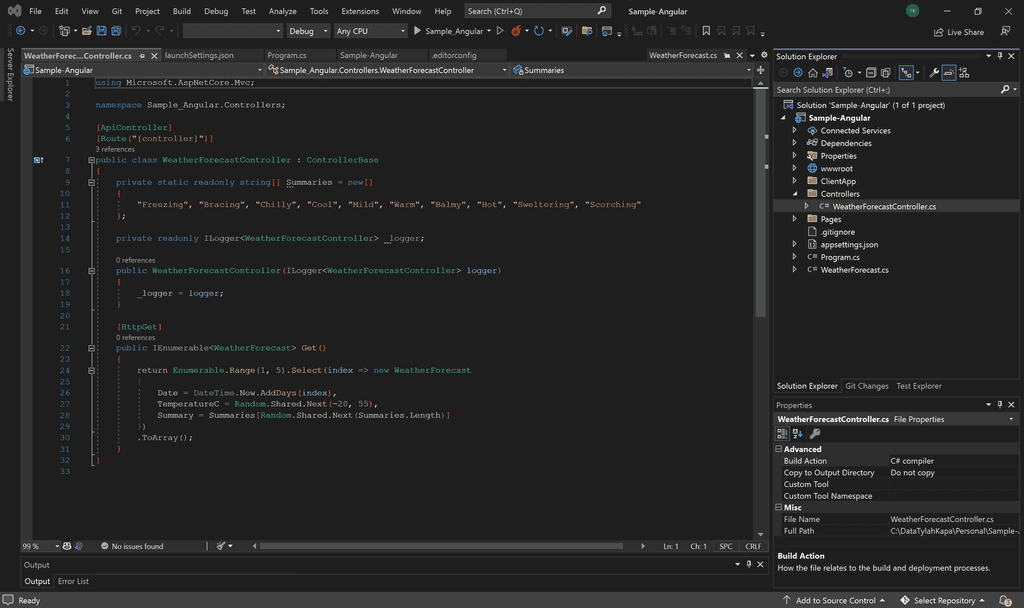Click the Undo icon in the toolbar
The height and width of the screenshot is (608, 1024).
click(x=136, y=31)
